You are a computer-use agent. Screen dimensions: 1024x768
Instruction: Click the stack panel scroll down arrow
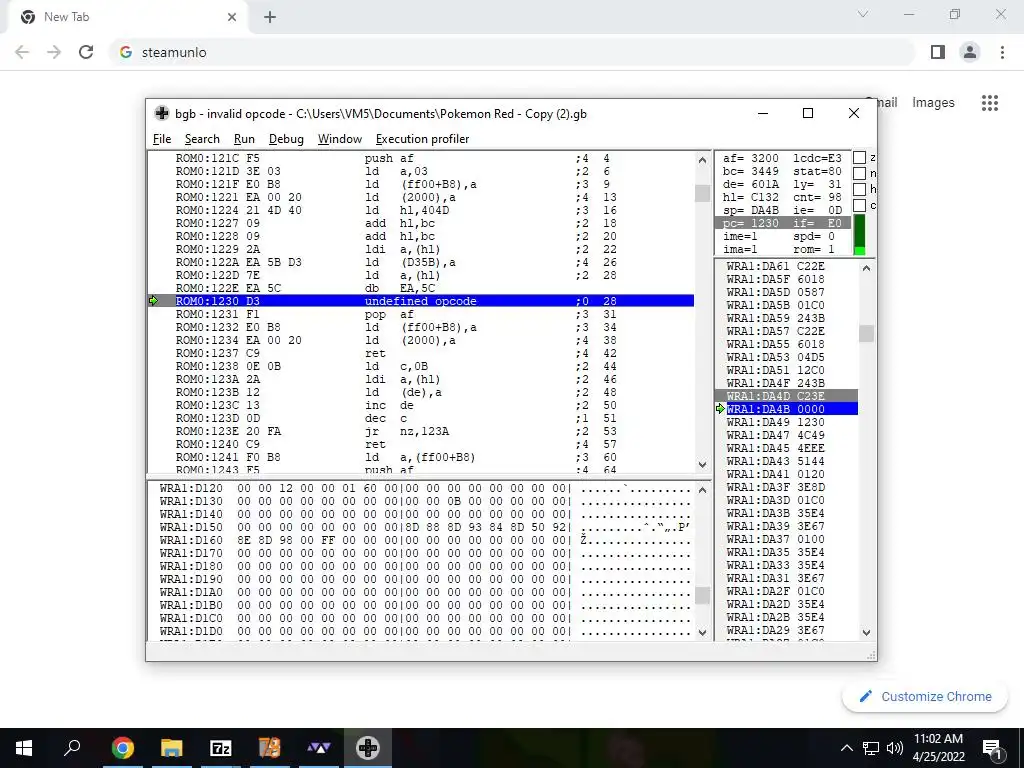pos(867,632)
